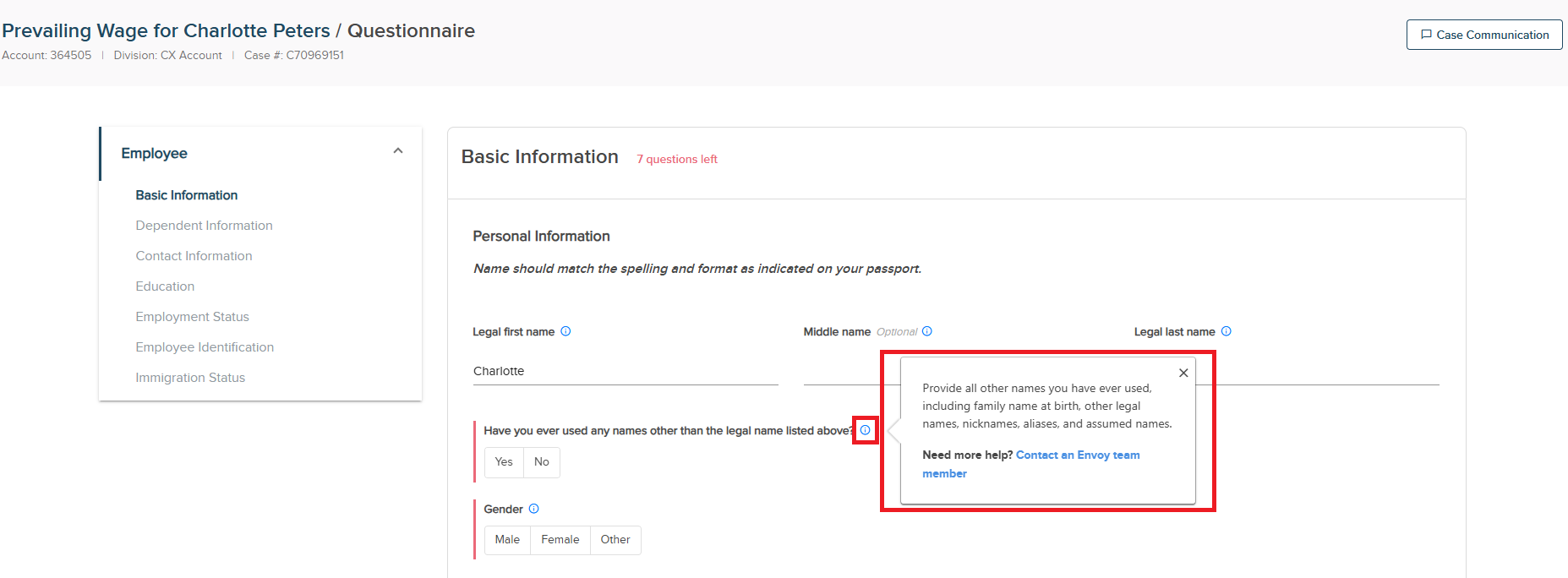Click the info icon beside Legal first name
The height and width of the screenshot is (578, 1568).
tap(565, 331)
